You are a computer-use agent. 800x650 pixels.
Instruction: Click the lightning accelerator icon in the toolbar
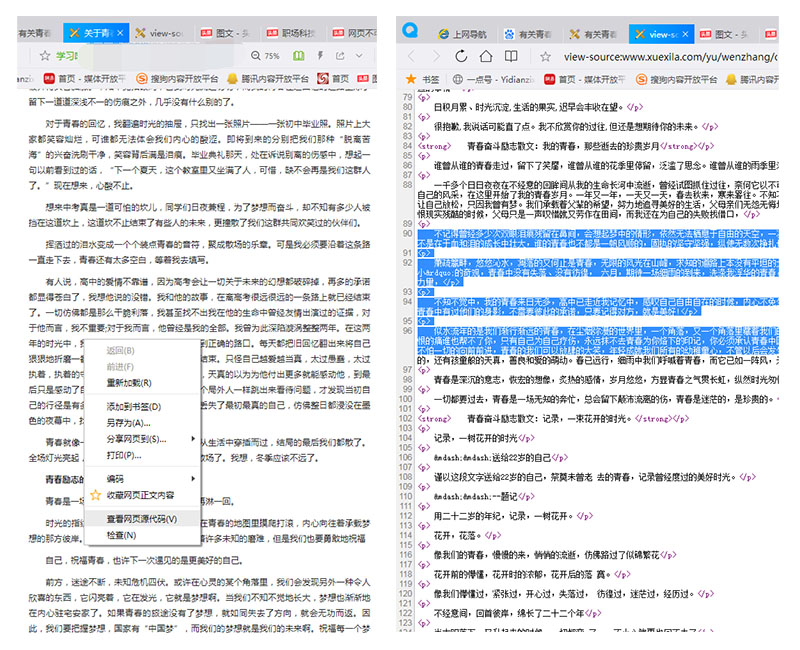pos(320,54)
